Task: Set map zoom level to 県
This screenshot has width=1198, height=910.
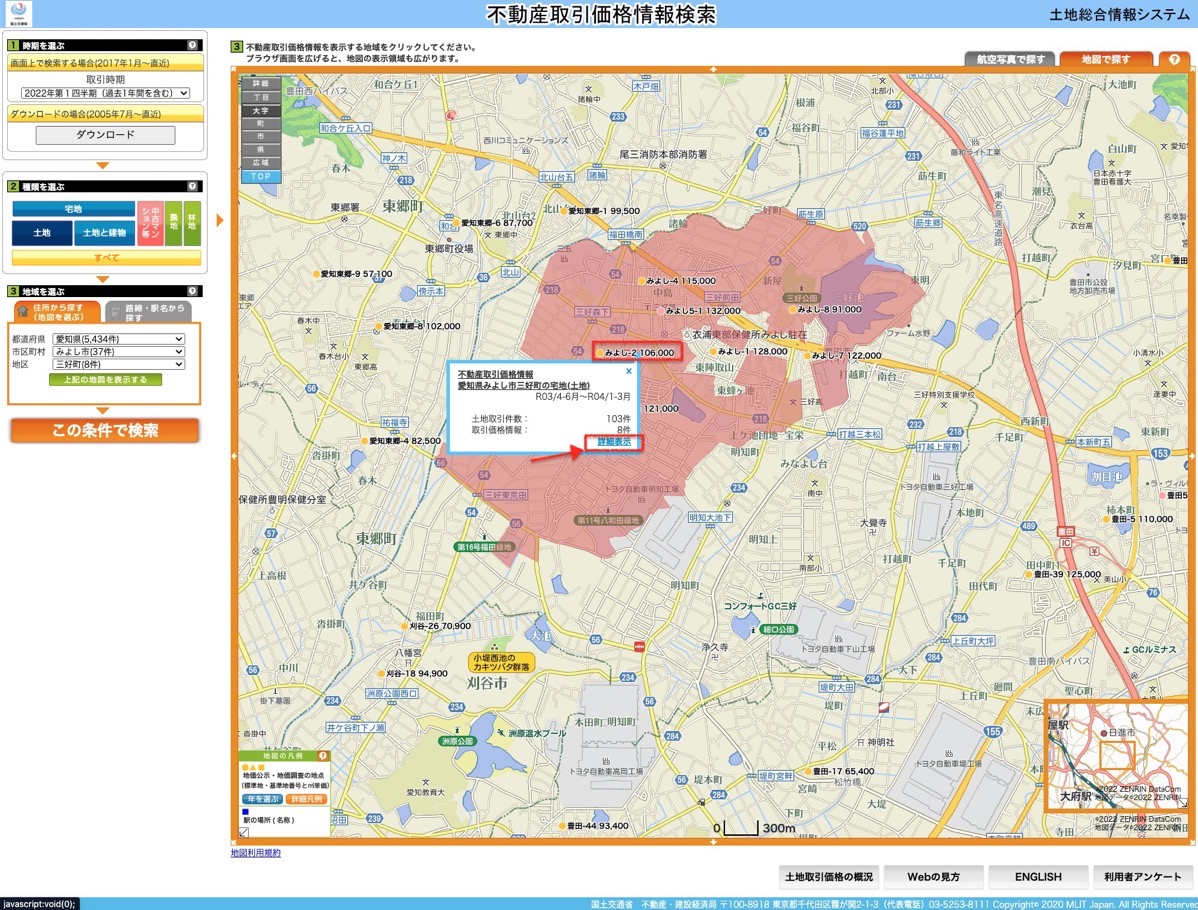Action: point(261,150)
